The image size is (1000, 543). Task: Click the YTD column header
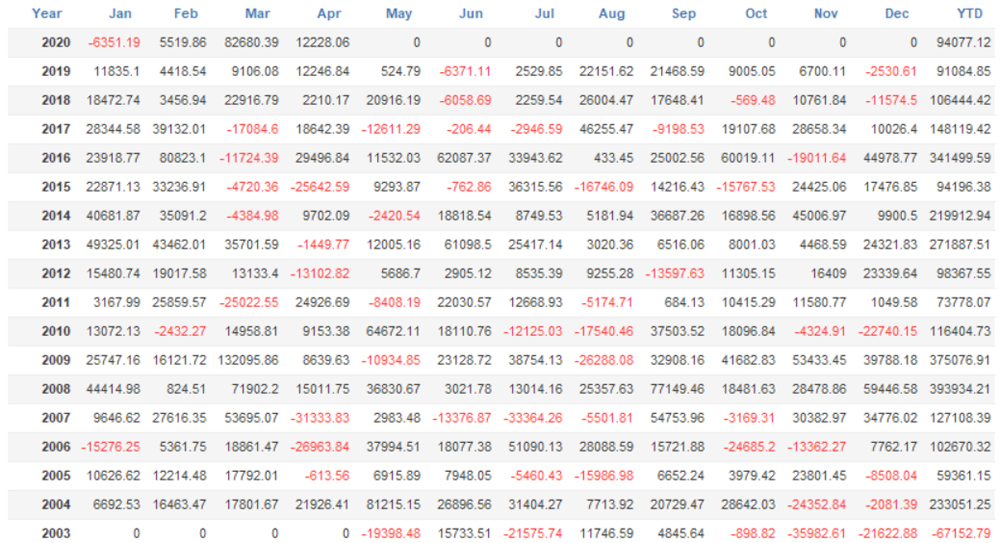[976, 14]
